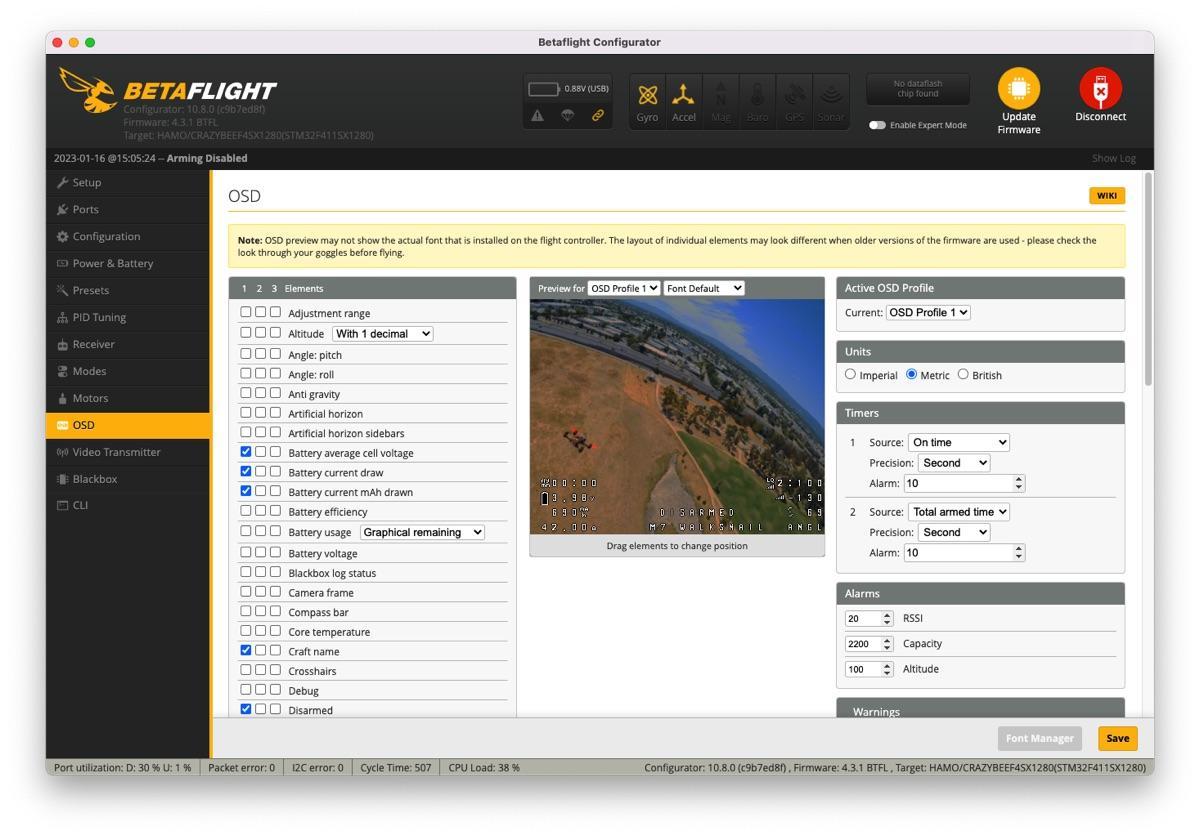Open Preview for OSD Profile dropdown

(624, 288)
